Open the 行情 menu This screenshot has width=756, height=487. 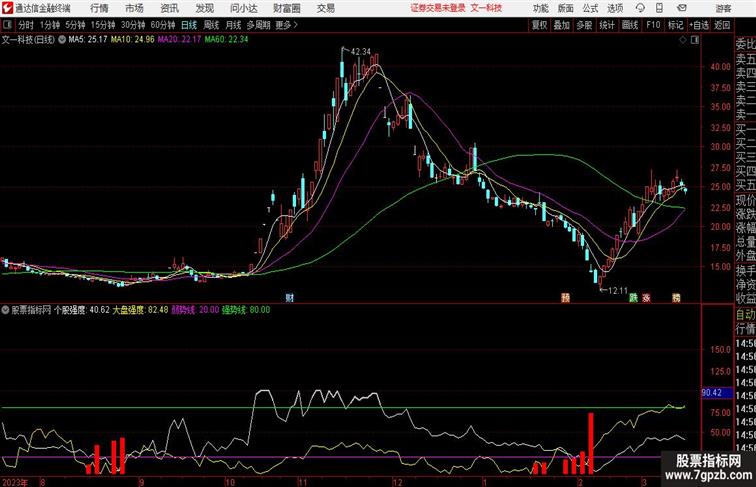(99, 8)
